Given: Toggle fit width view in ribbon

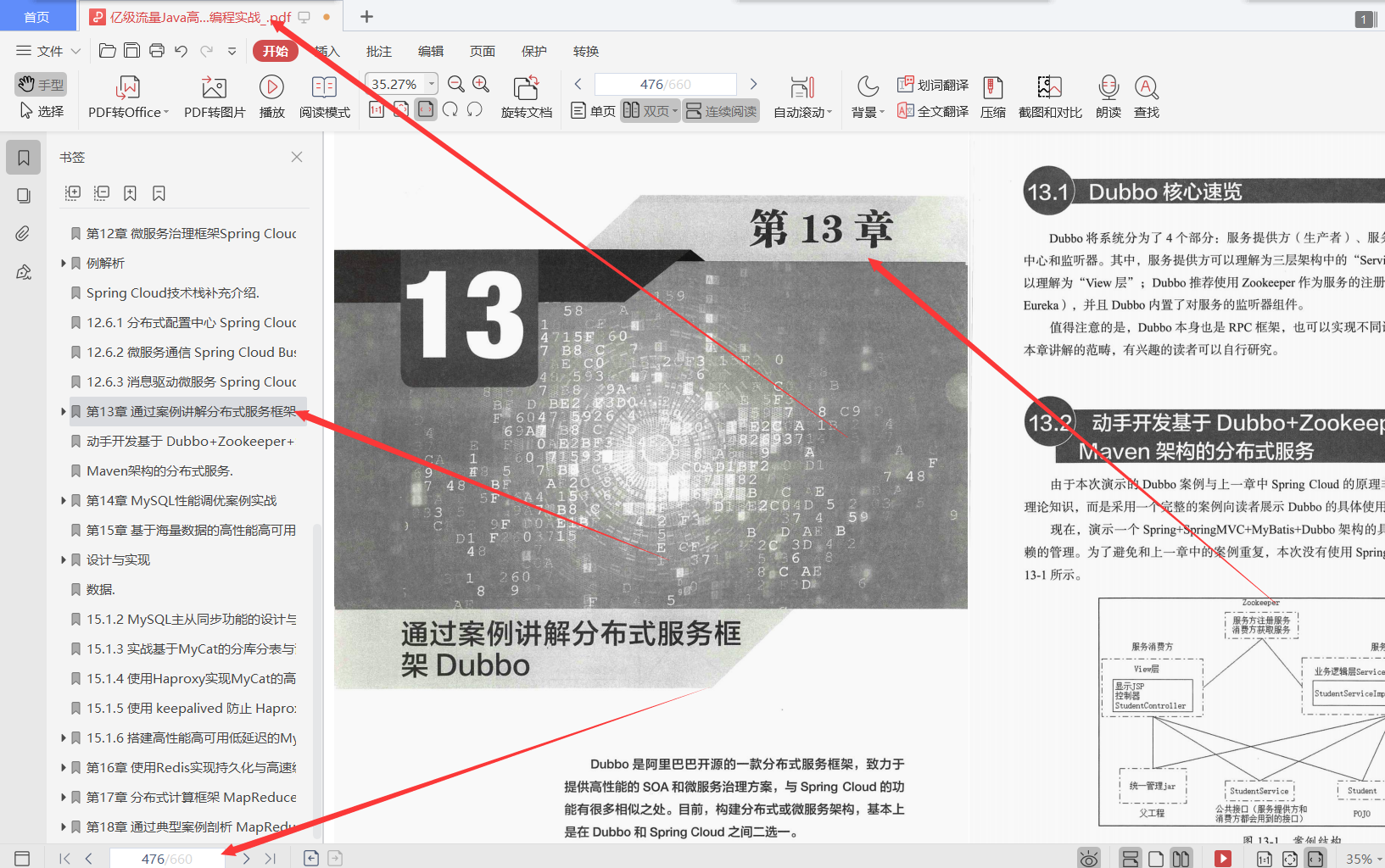Looking at the screenshot, I should tap(426, 109).
